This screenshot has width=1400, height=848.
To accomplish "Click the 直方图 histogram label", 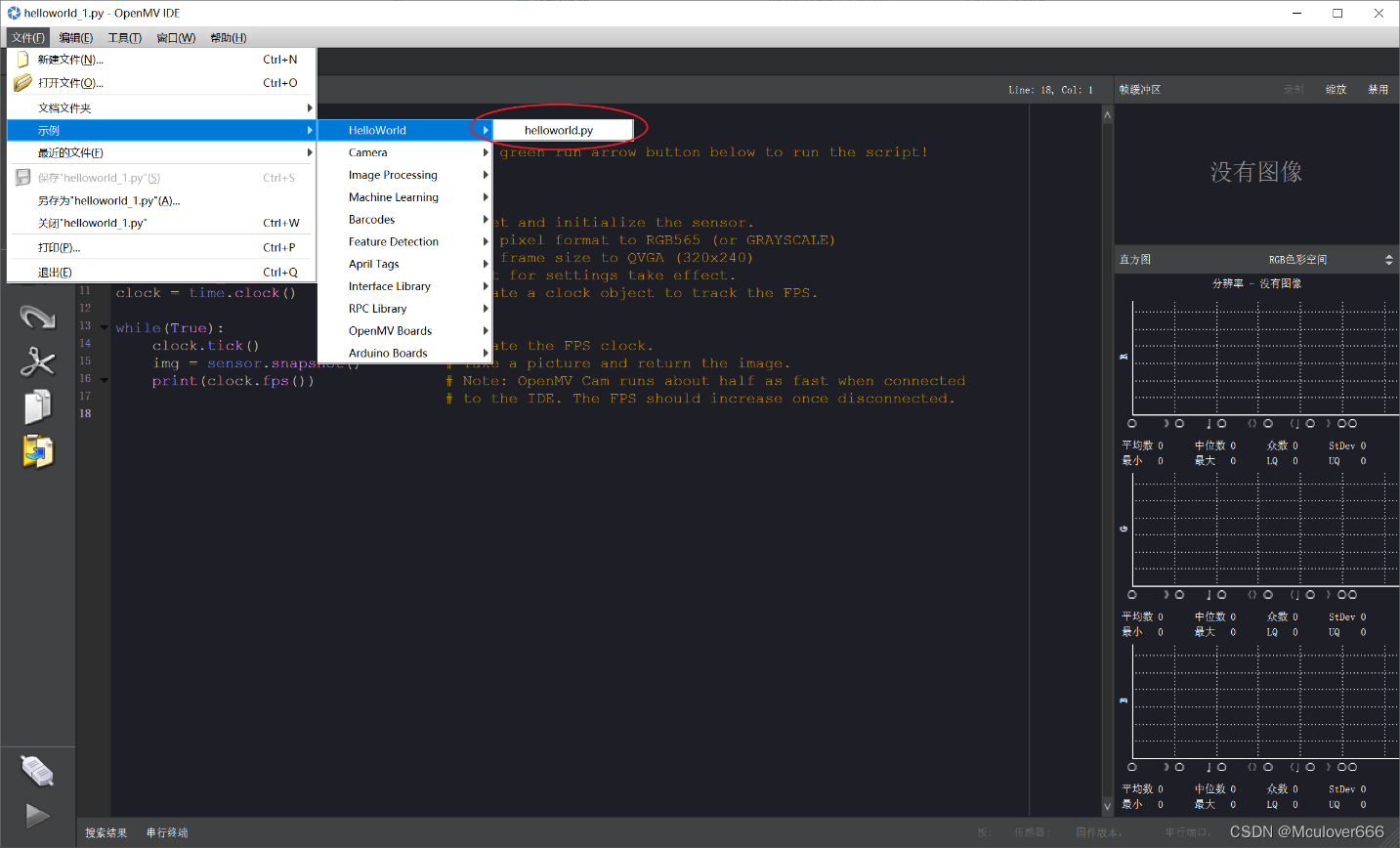I will 1135,260.
